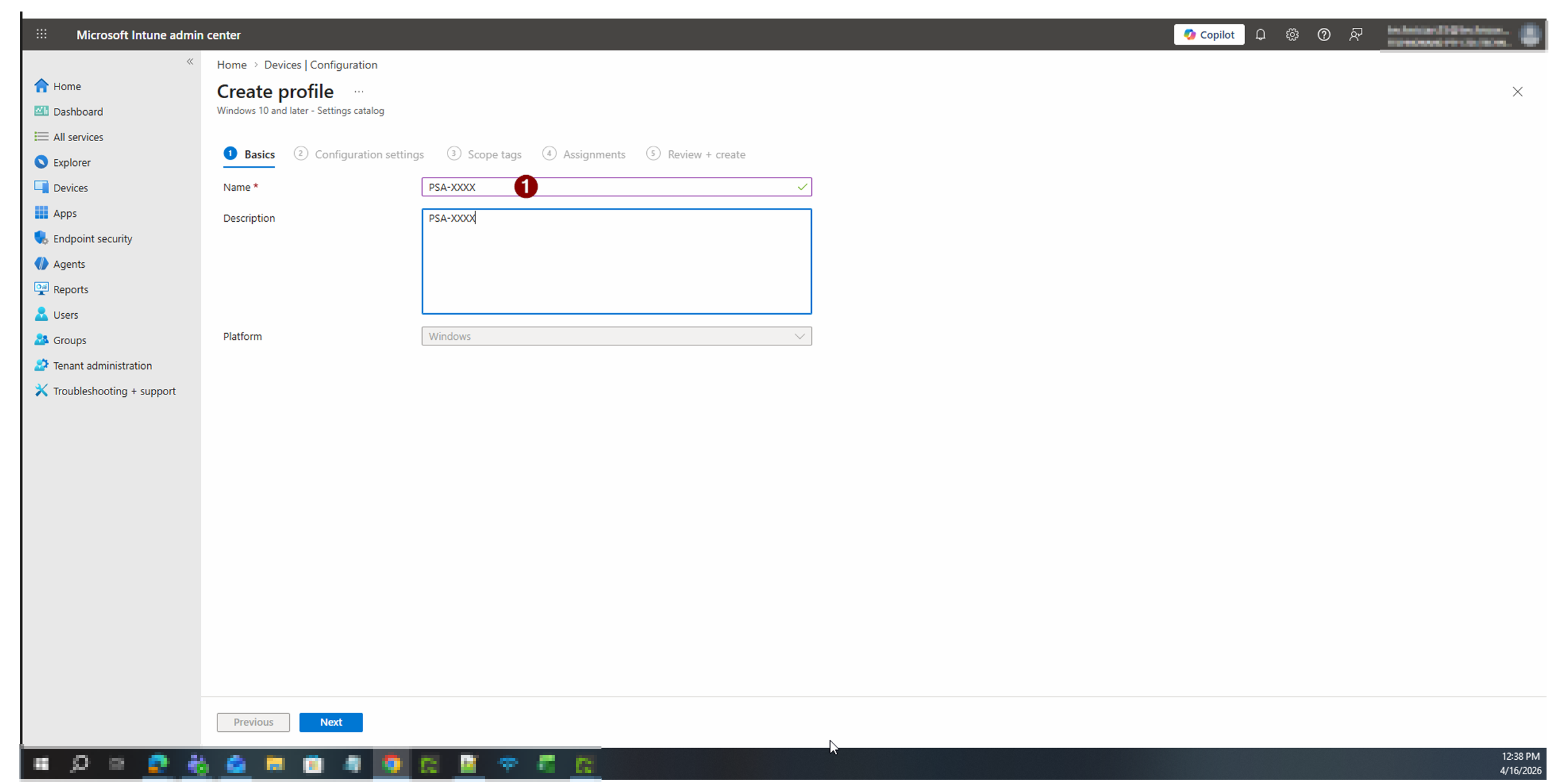The height and width of the screenshot is (784, 1552).
Task: Open Apps in the sidebar
Action: 55,213
